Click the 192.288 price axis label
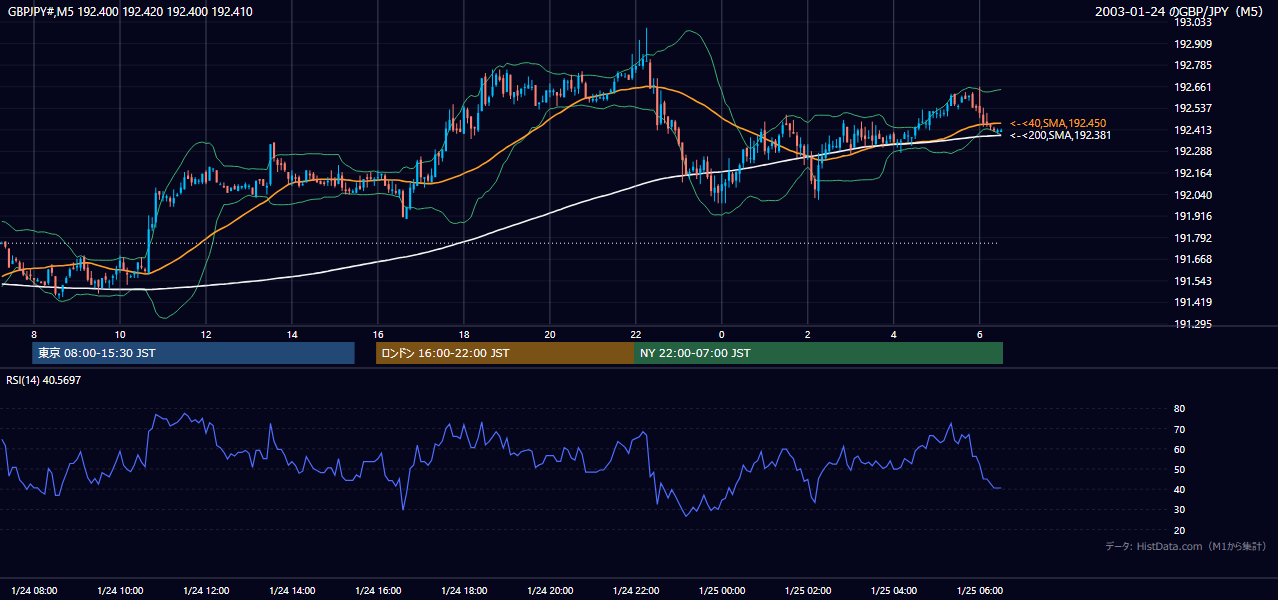This screenshot has width=1278, height=600. [x=1193, y=151]
